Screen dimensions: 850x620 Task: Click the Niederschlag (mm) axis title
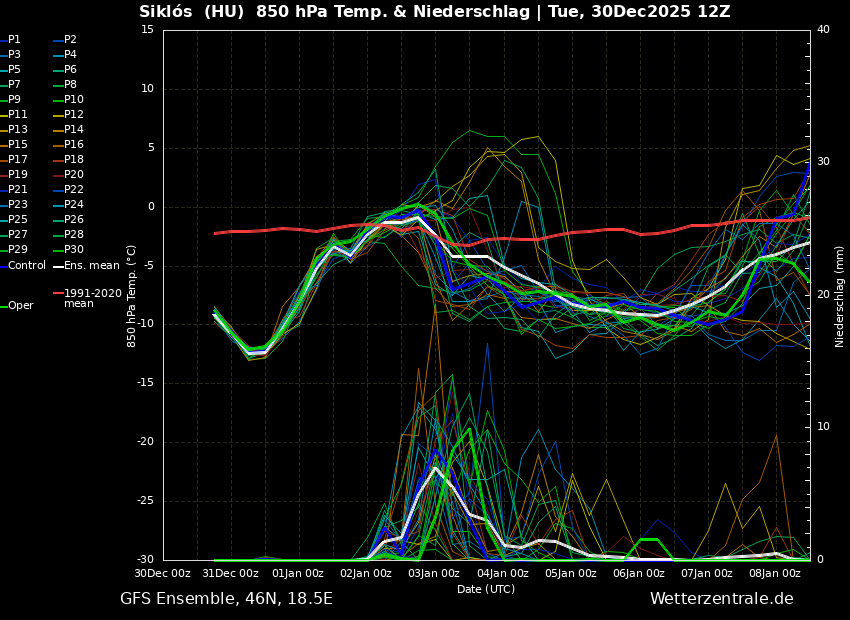[840, 296]
